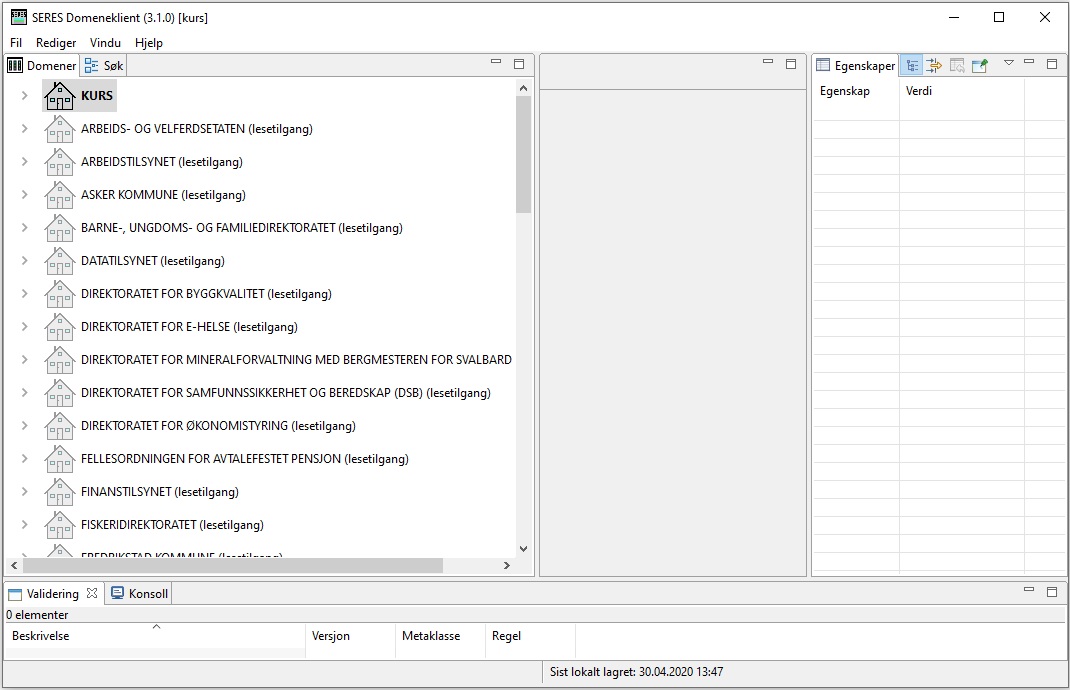Select FISKERIDIREKTORATET (lesetilgang) row
The width and height of the screenshot is (1070, 690).
click(x=173, y=524)
